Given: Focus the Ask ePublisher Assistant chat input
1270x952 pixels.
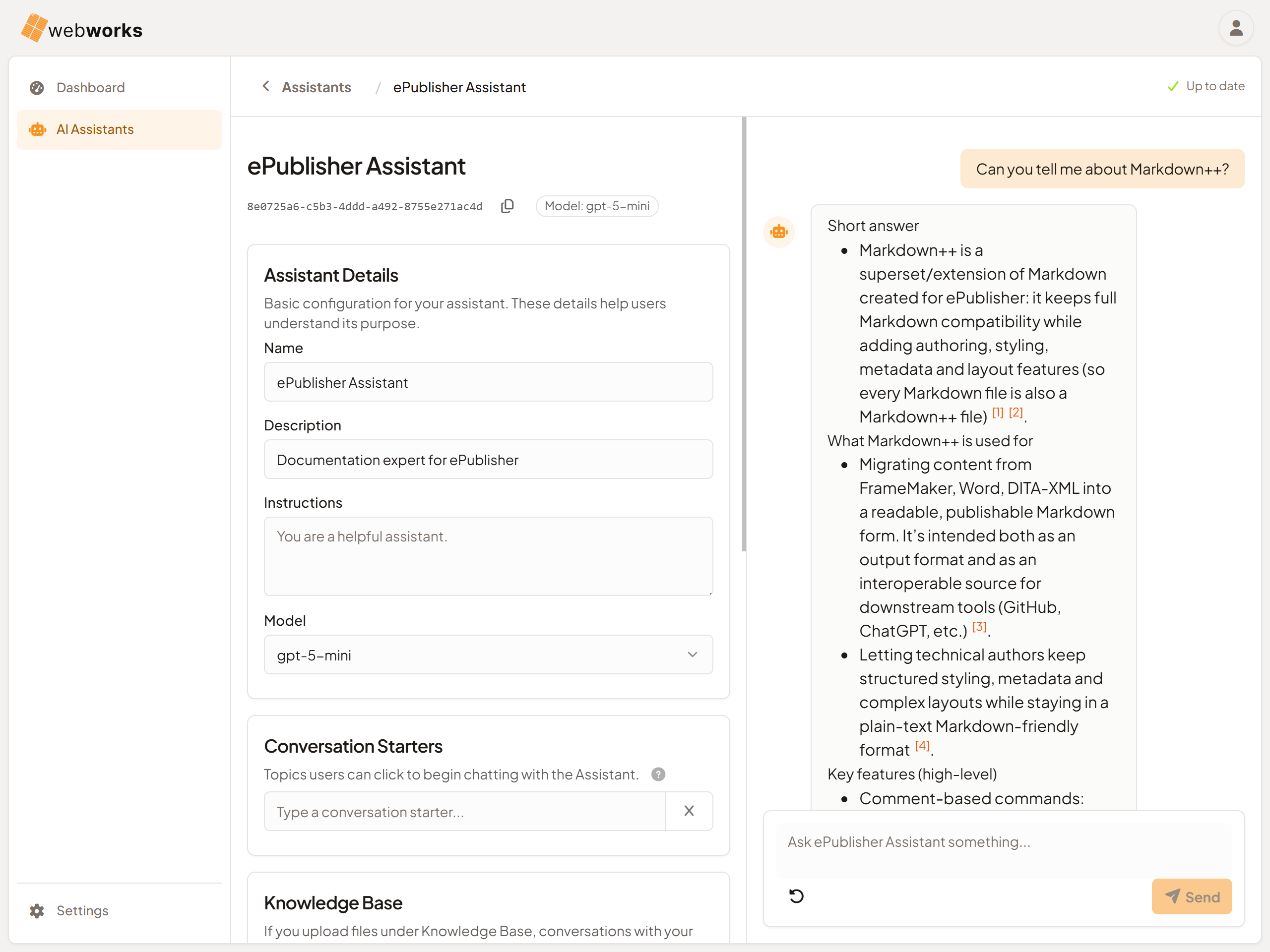Looking at the screenshot, I should [x=1003, y=850].
